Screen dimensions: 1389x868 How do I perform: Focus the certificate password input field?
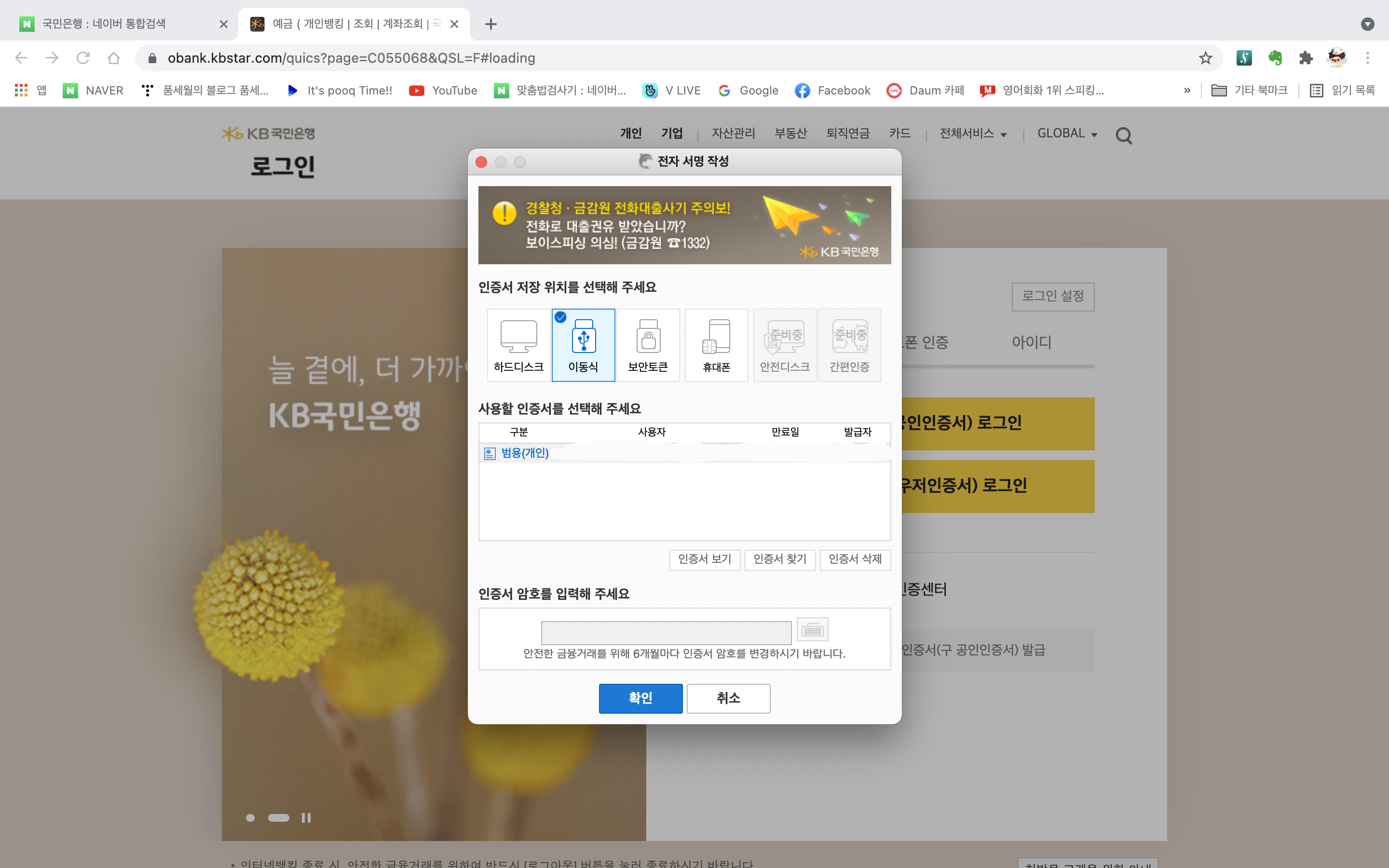pyautogui.click(x=666, y=633)
